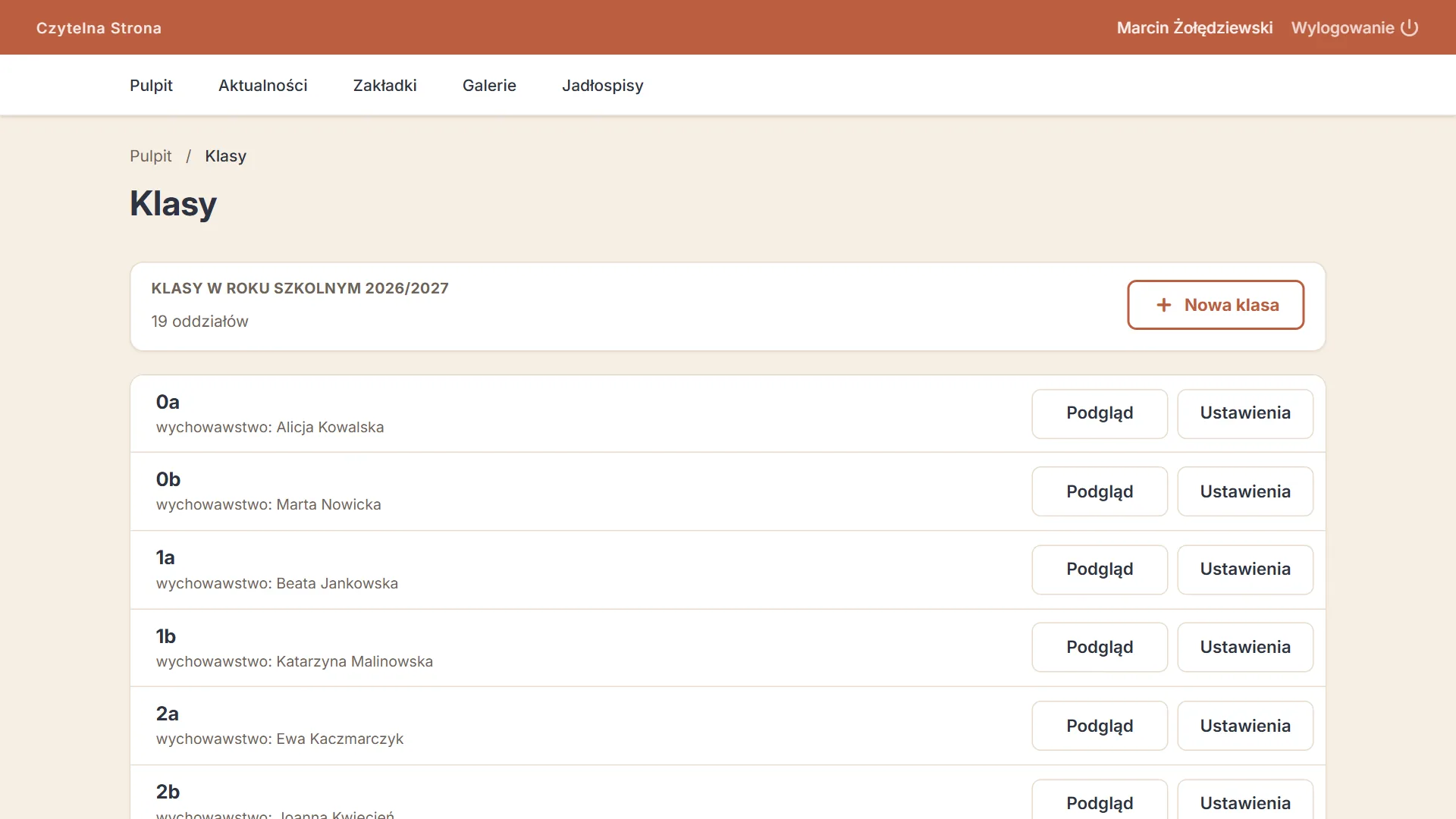Add a new class with Nowa klasa
1456x819 pixels.
click(x=1216, y=305)
